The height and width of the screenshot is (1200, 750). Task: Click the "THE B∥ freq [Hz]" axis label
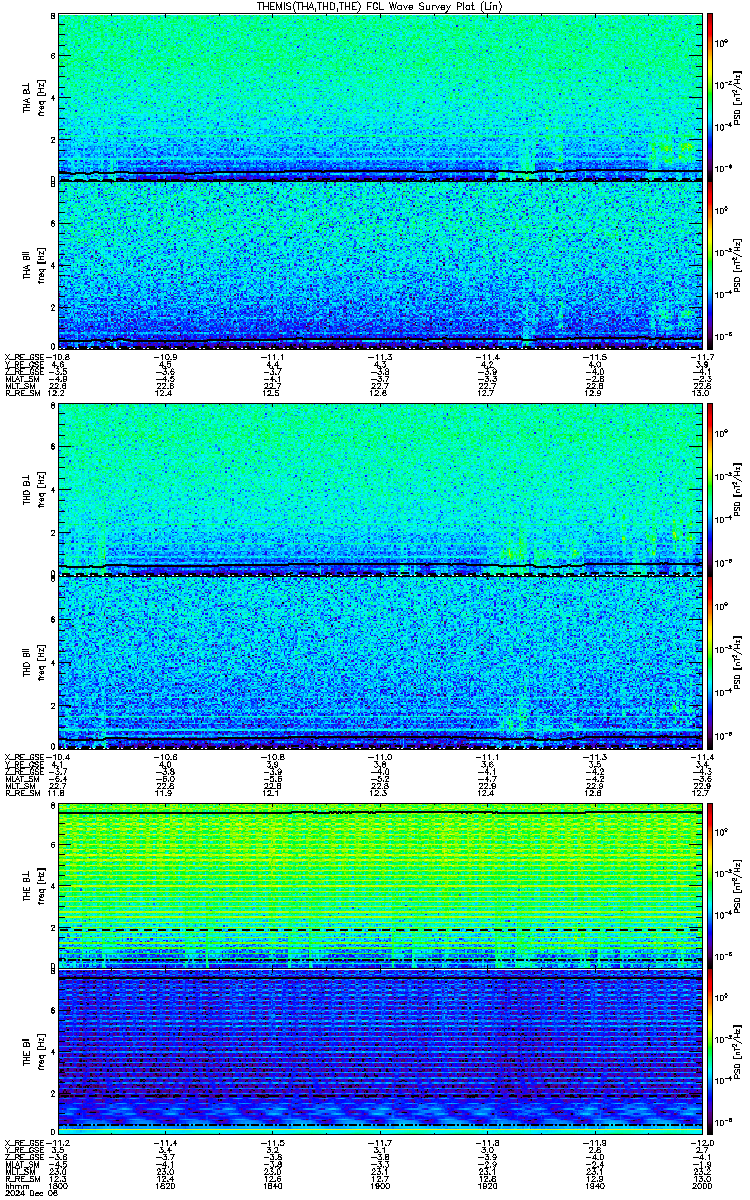click(x=33, y=1051)
